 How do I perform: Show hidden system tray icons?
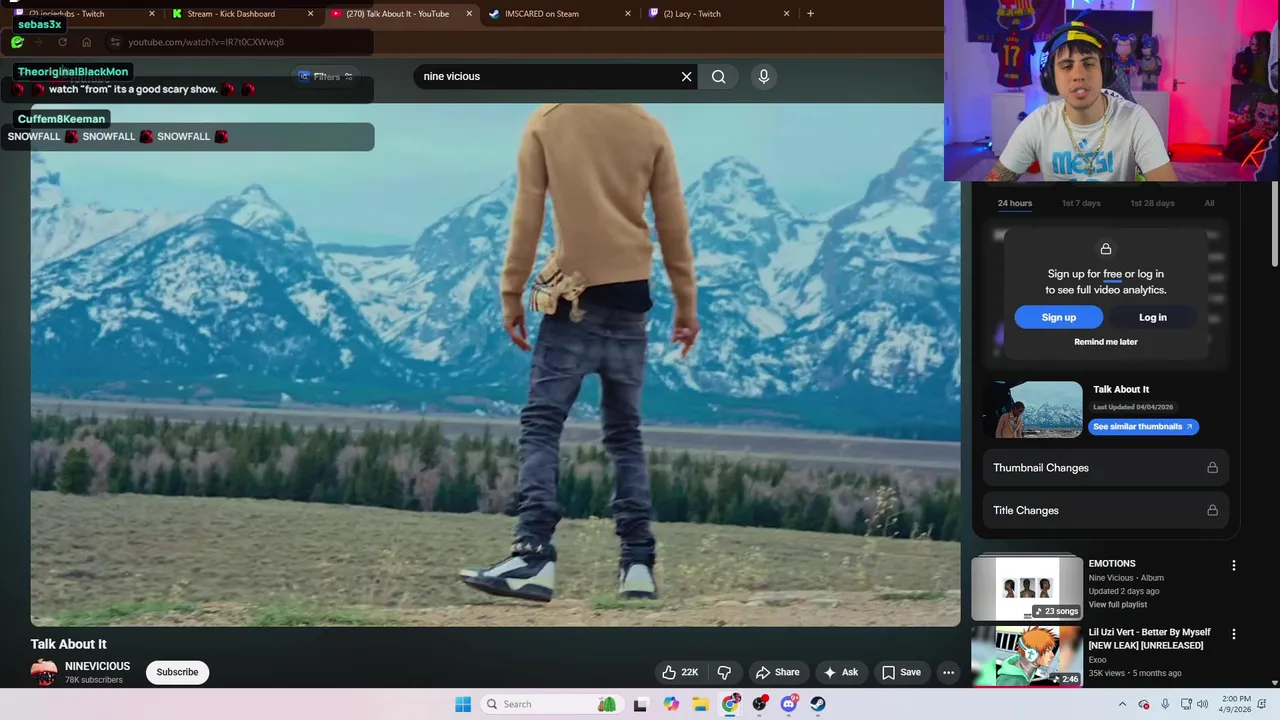coord(1122,704)
